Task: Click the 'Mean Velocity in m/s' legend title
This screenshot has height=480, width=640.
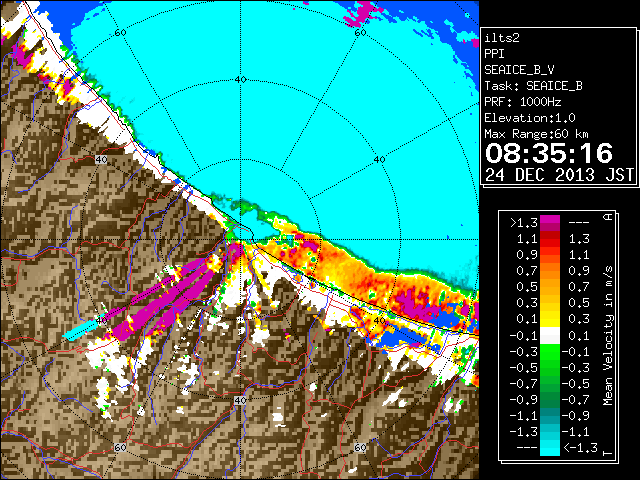Action: click(x=608, y=335)
